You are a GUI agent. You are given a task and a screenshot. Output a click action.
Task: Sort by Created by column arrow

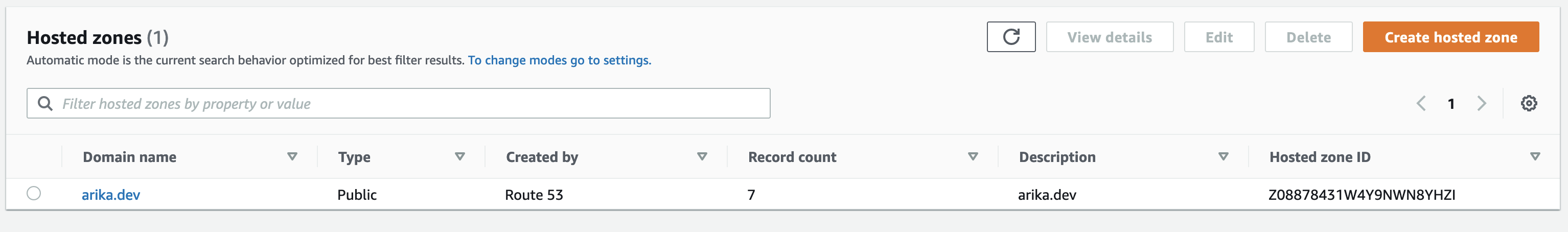coord(702,157)
